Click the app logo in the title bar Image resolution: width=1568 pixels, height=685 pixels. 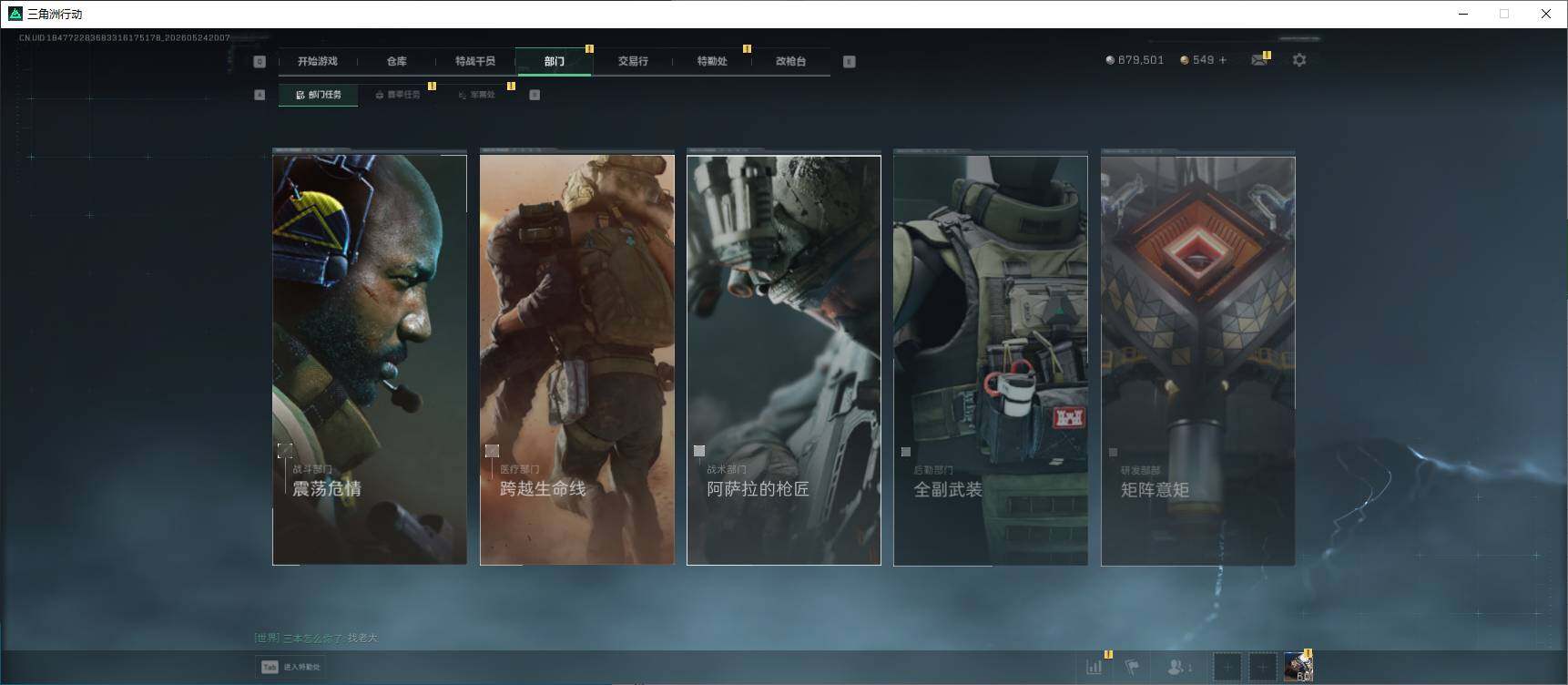[15, 14]
